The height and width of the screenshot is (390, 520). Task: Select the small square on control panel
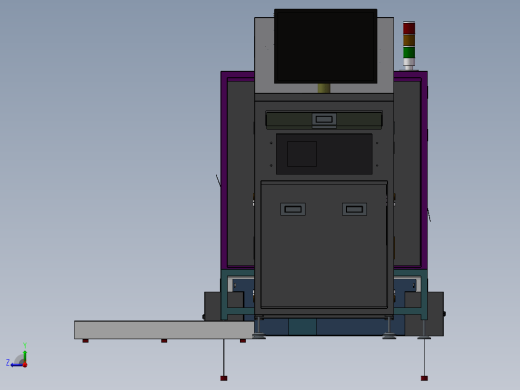(x=302, y=154)
